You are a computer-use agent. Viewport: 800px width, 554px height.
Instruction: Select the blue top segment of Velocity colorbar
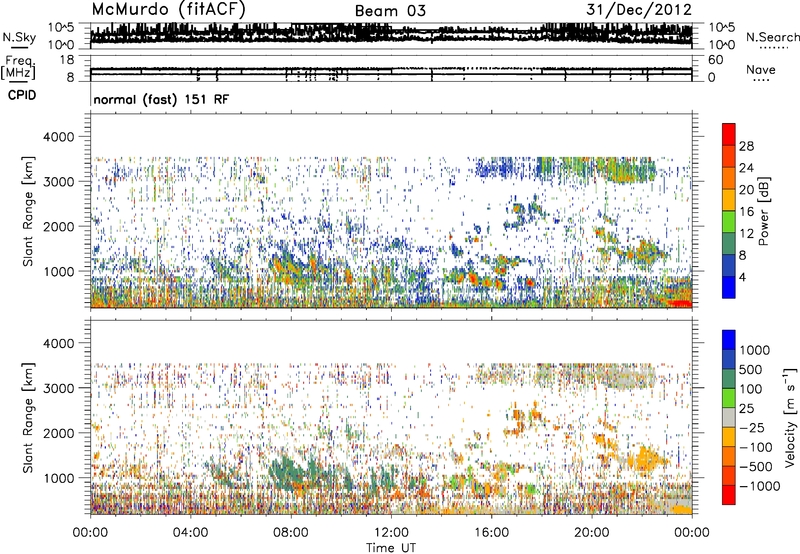point(729,340)
